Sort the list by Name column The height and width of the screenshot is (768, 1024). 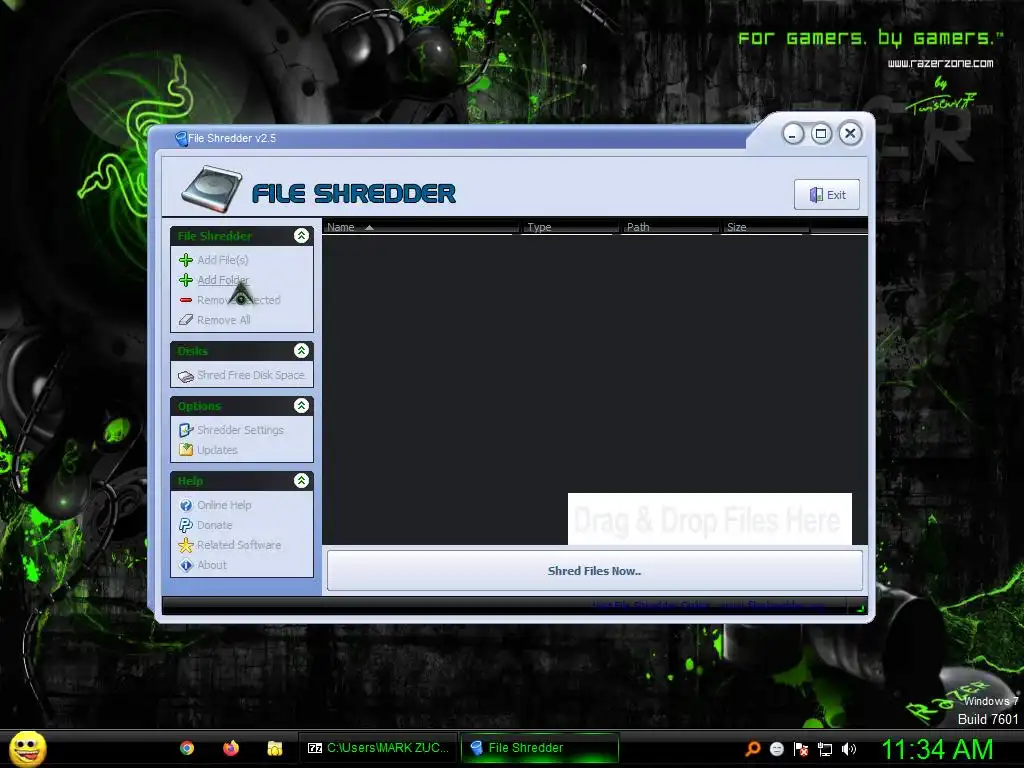coord(421,227)
